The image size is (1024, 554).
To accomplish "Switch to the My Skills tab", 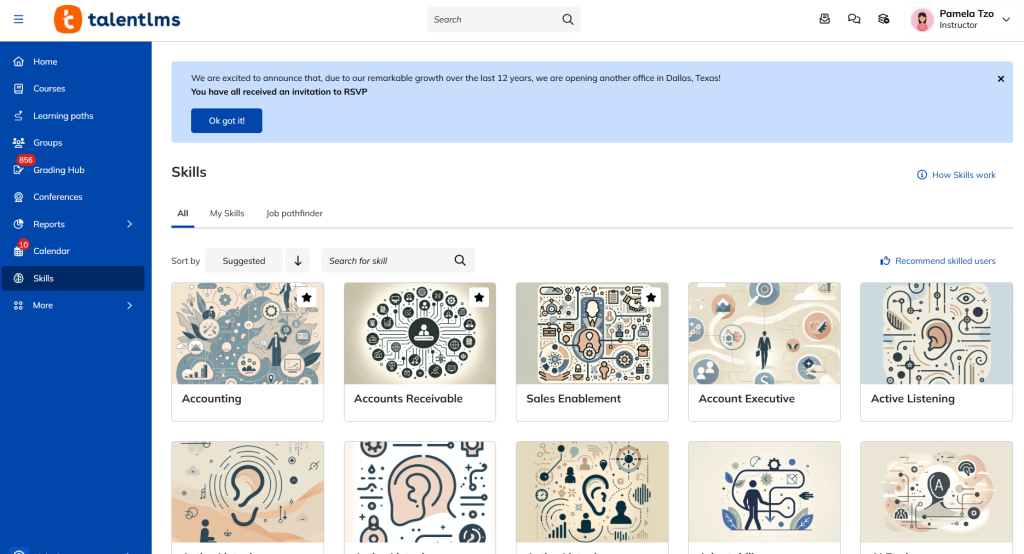I will click(227, 213).
